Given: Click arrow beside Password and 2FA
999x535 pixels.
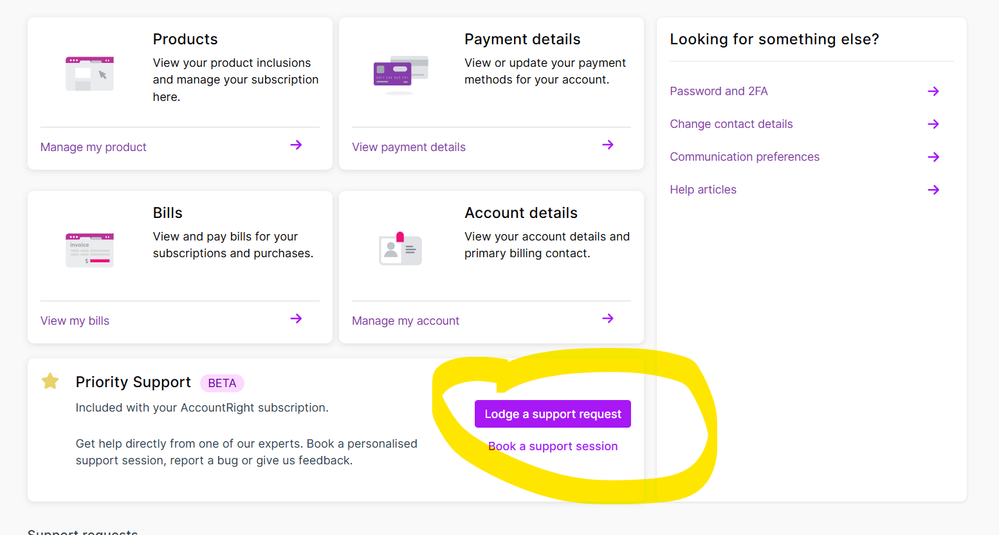Looking at the screenshot, I should (933, 91).
